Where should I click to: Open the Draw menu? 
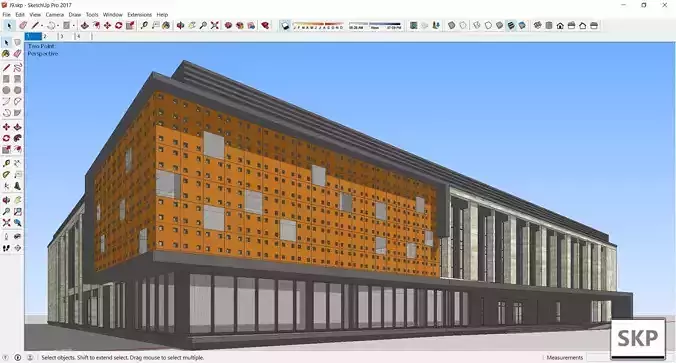(x=75, y=15)
